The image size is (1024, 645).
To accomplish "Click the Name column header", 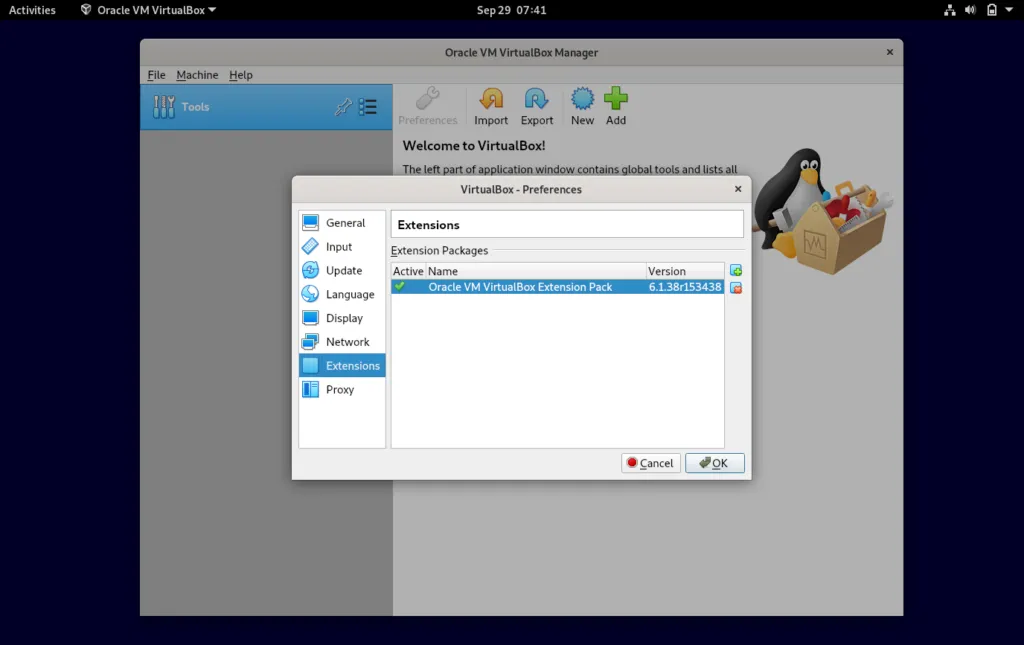I will (x=536, y=271).
